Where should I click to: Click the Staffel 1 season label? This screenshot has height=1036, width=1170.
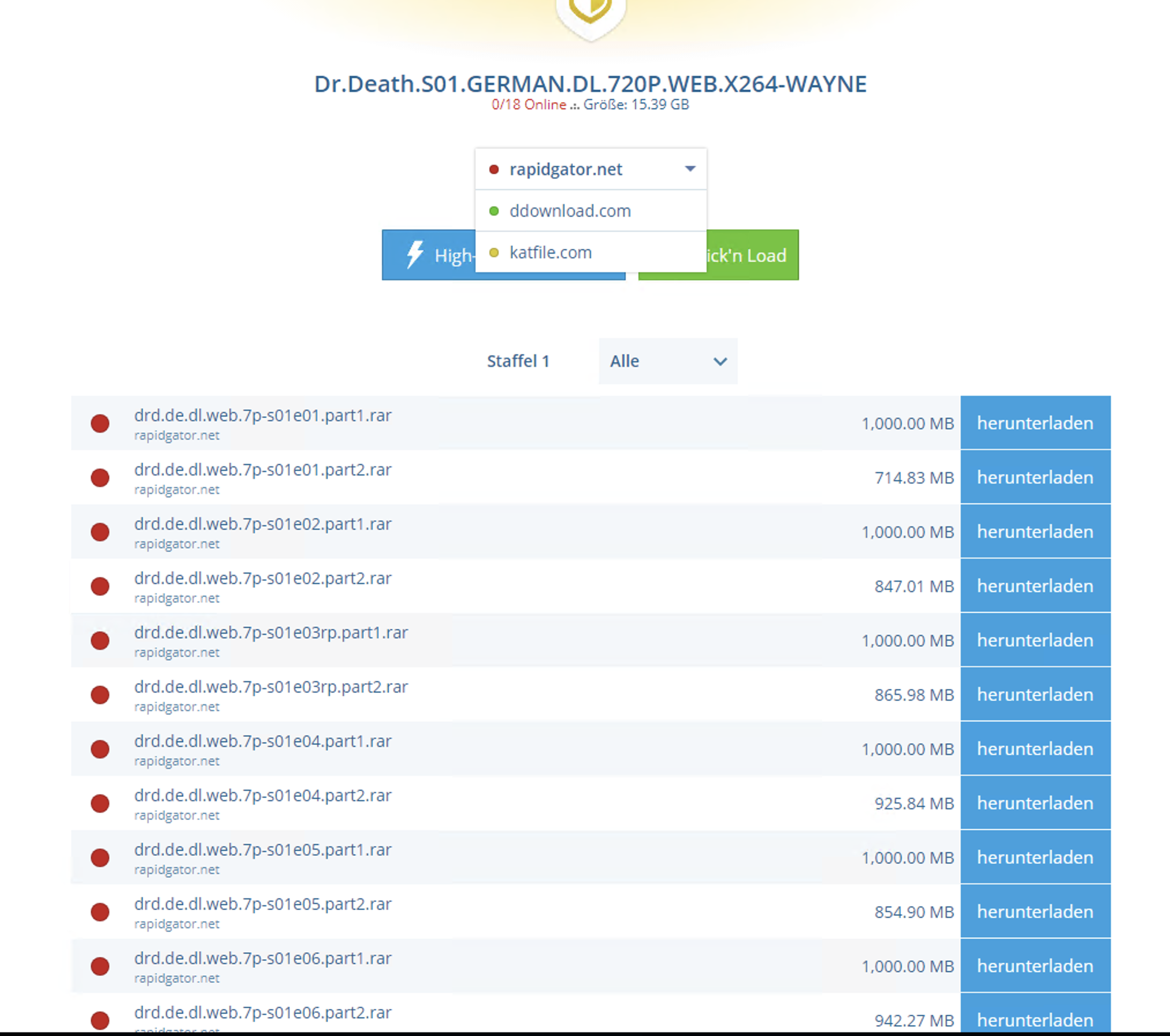point(518,361)
